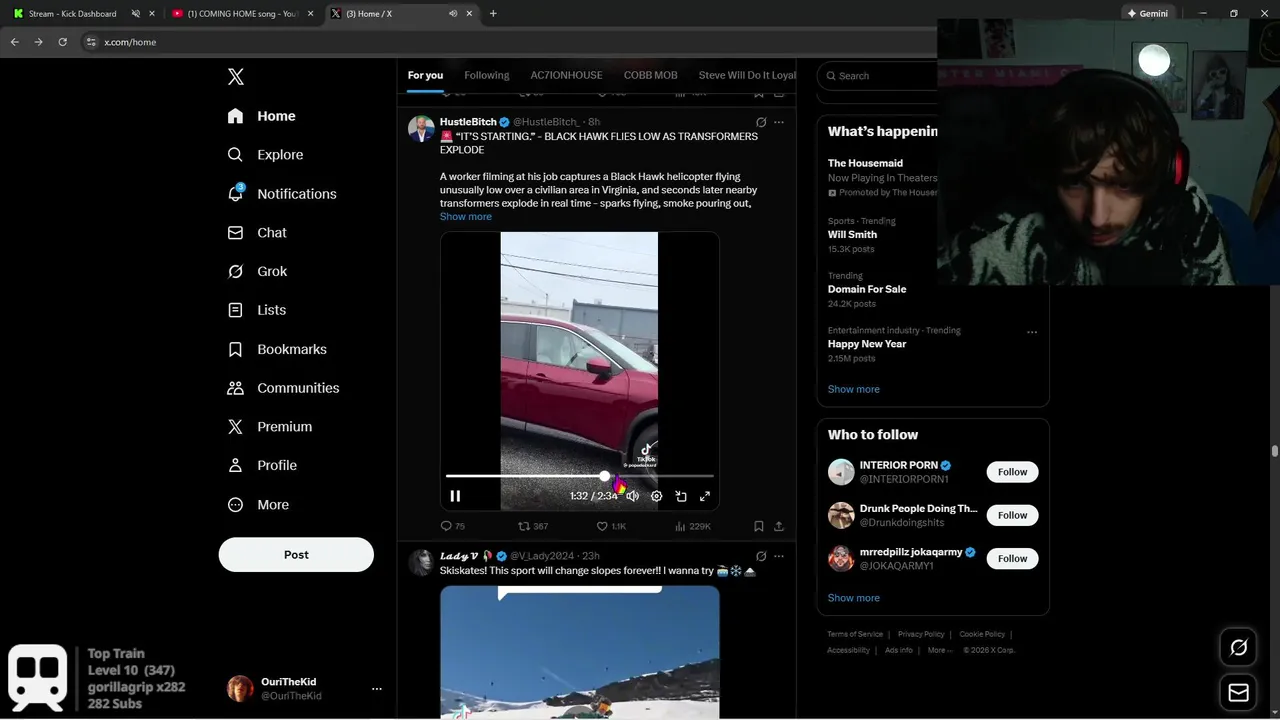The height and width of the screenshot is (720, 1280).
Task: Open Explore from the sidebar
Action: [x=266, y=155]
